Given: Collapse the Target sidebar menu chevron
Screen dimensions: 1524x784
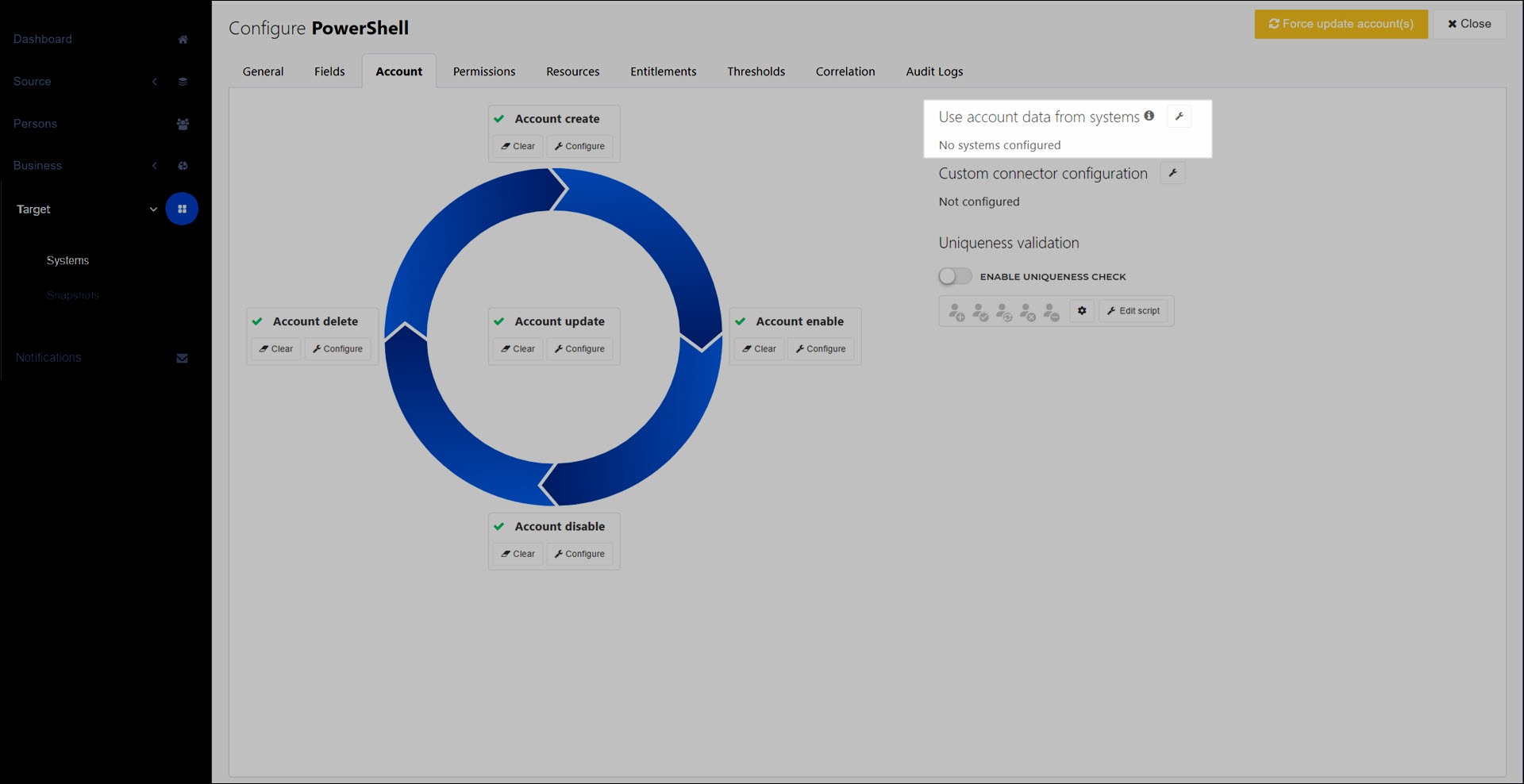Looking at the screenshot, I should (153, 209).
